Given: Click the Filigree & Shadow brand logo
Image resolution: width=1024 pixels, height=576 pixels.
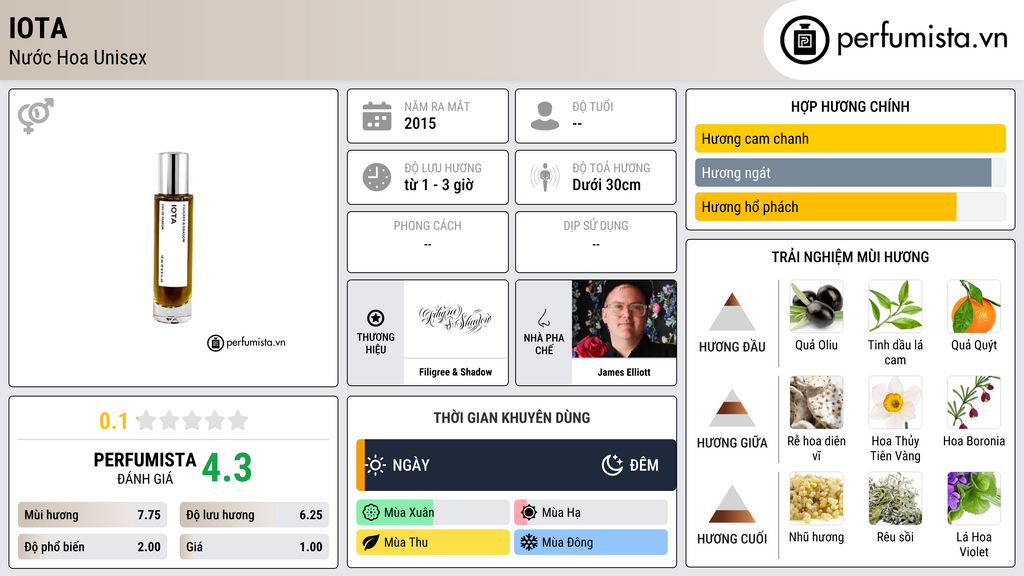Looking at the screenshot, I should 455,319.
